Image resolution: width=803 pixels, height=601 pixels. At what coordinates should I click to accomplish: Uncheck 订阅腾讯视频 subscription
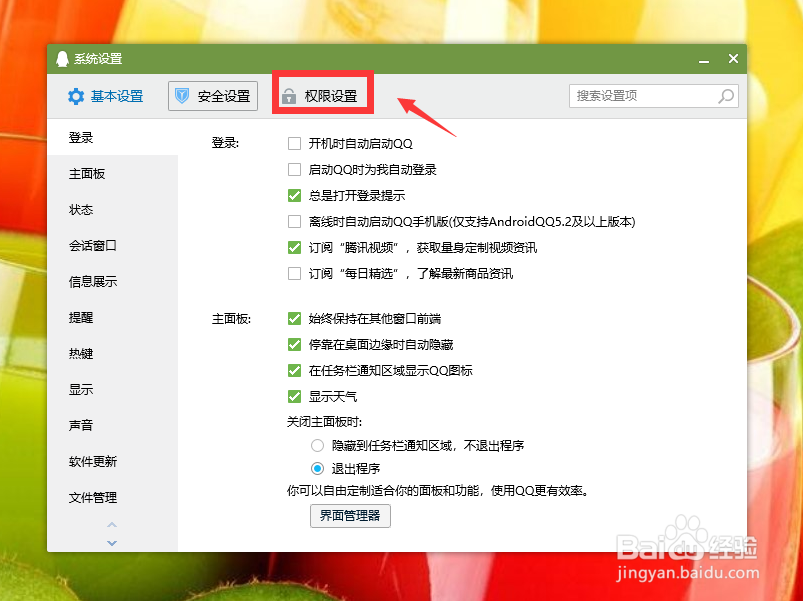pyautogui.click(x=295, y=247)
